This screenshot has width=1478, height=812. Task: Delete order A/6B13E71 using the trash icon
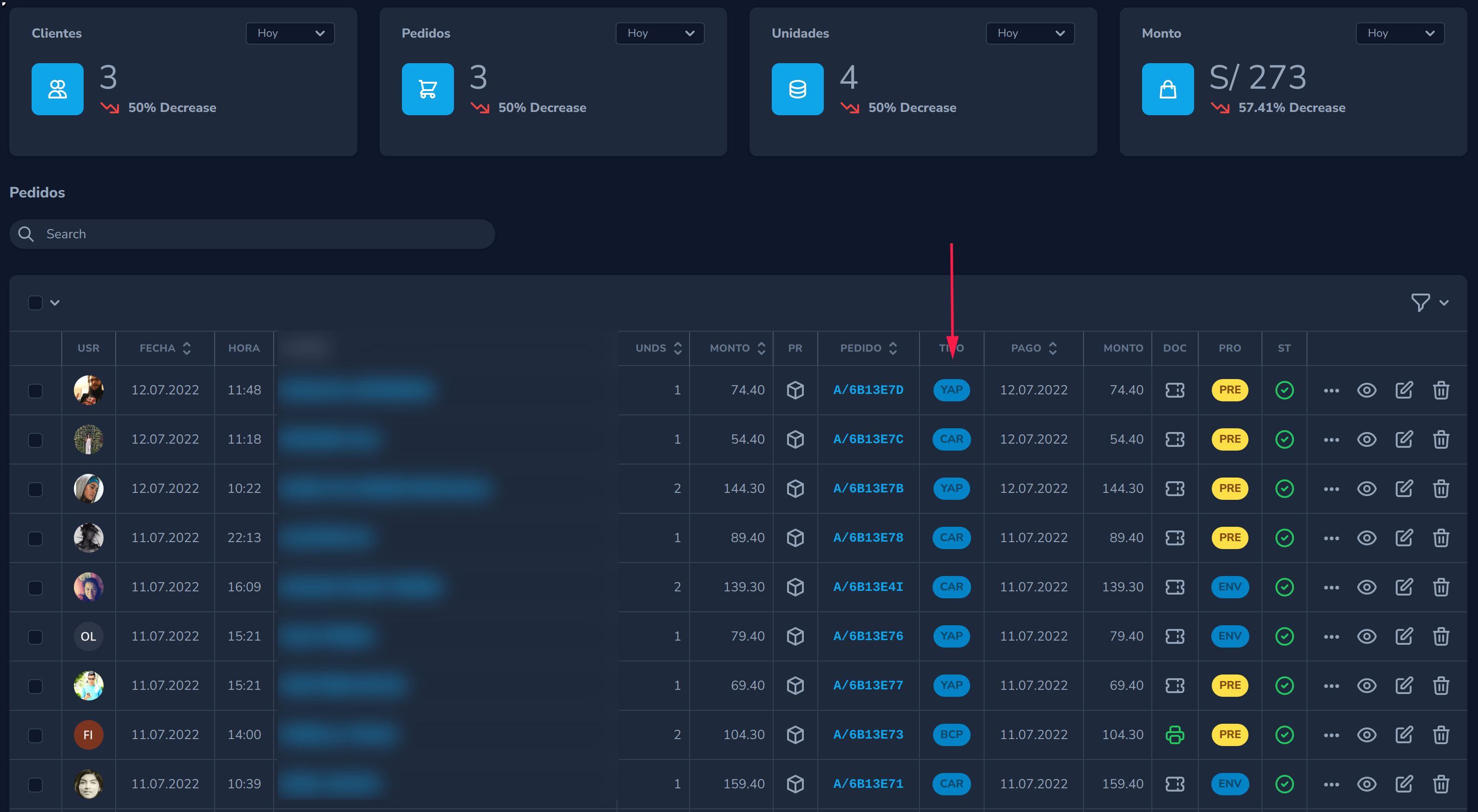[1441, 784]
